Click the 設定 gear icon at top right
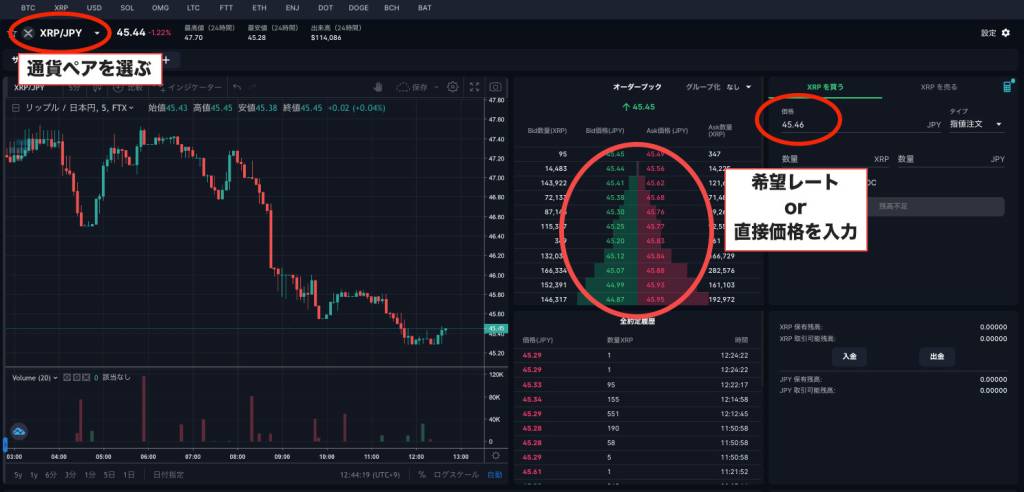The image size is (1024, 492). click(1005, 33)
